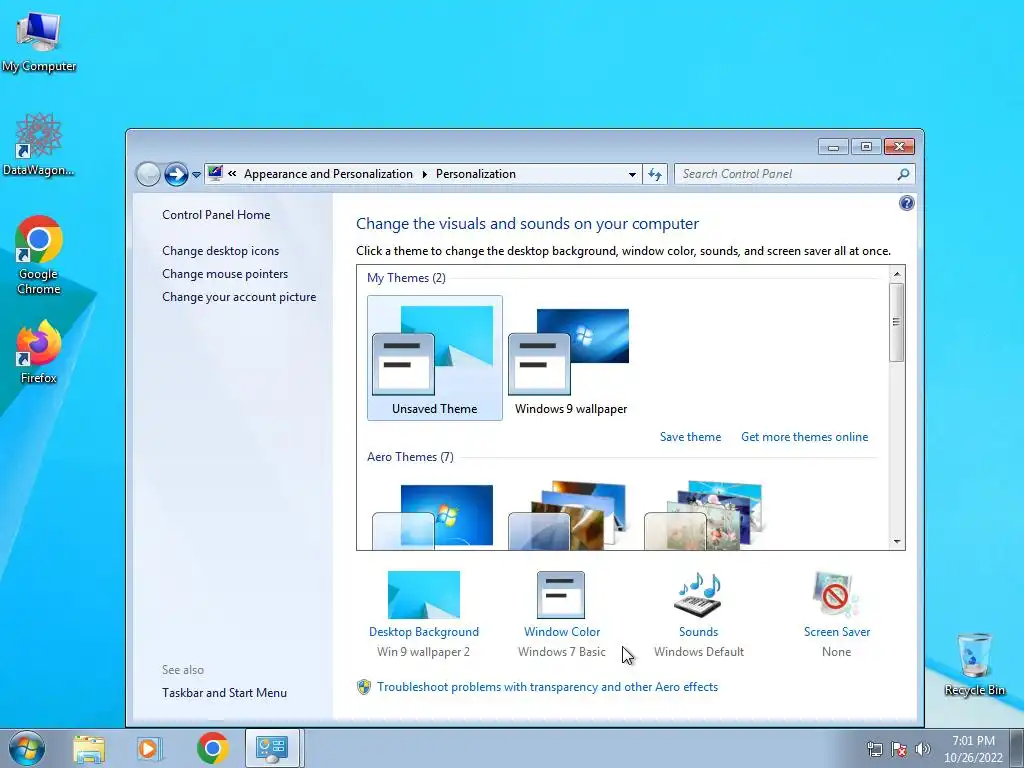Launch Firefox from the desktop
Image resolution: width=1024 pixels, height=768 pixels.
[39, 351]
